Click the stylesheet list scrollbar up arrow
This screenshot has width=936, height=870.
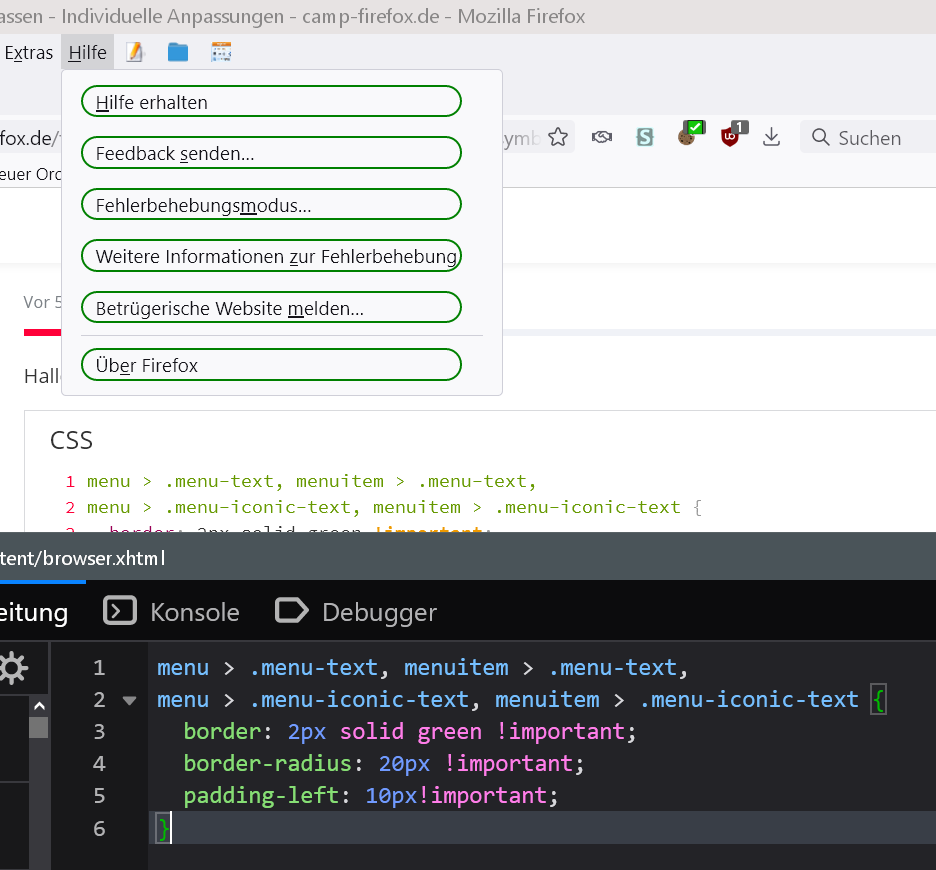tap(38, 706)
